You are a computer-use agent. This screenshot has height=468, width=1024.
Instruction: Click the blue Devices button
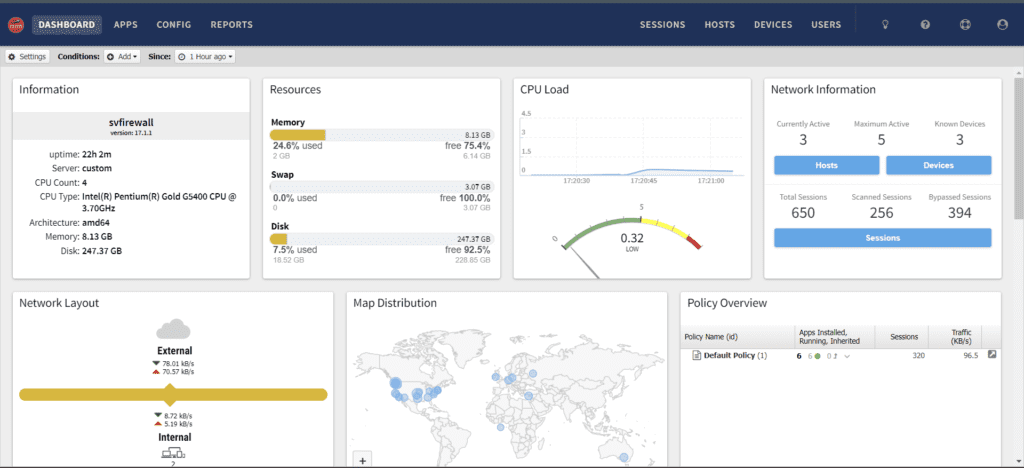938,165
